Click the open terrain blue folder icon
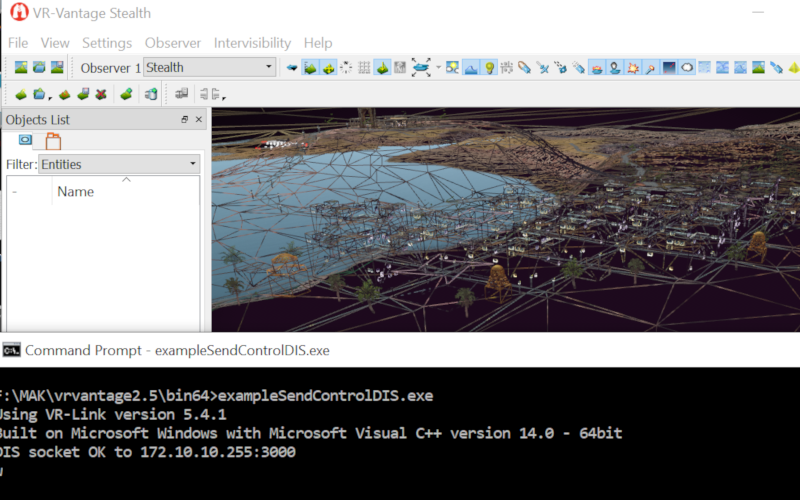Viewport: 800px width, 500px height. coord(39,94)
